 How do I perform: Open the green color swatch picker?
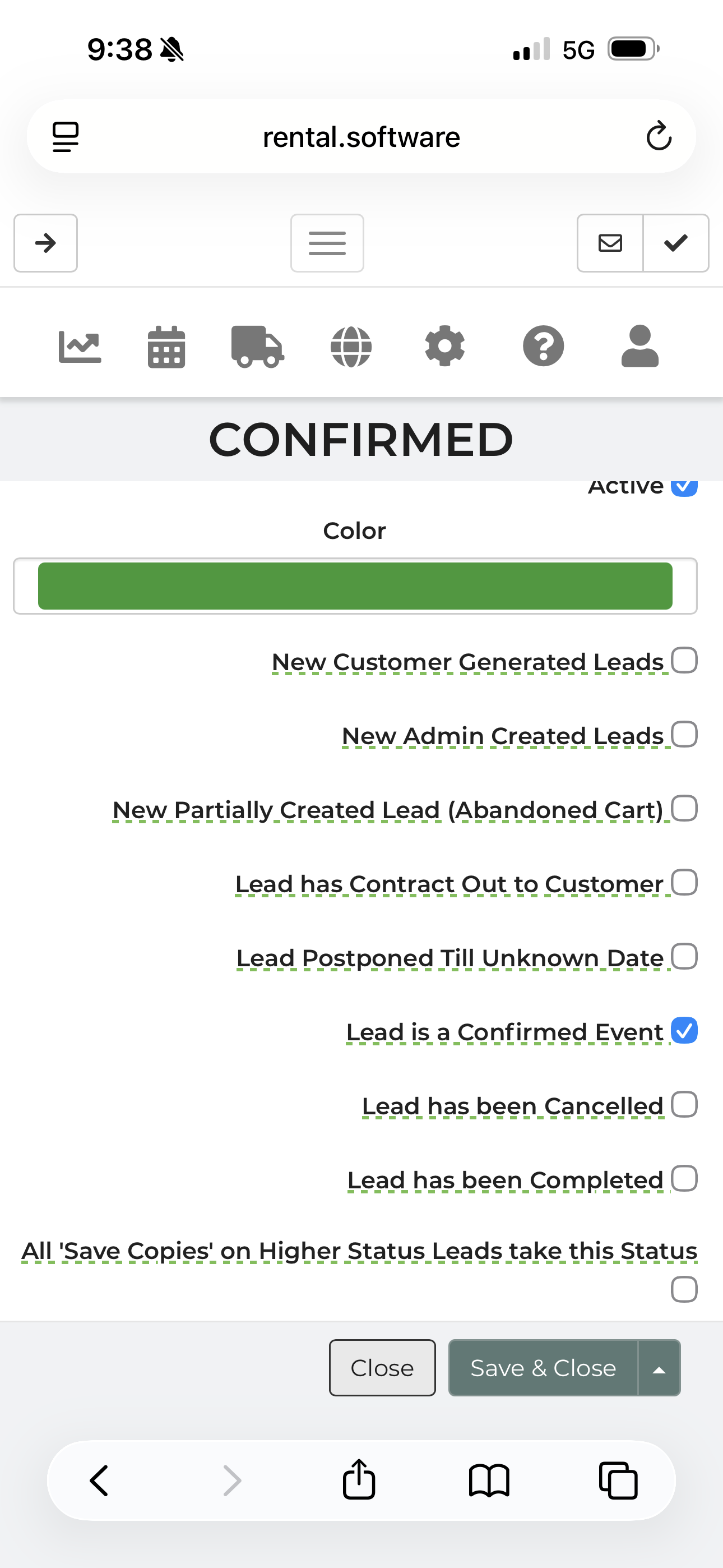(x=355, y=586)
